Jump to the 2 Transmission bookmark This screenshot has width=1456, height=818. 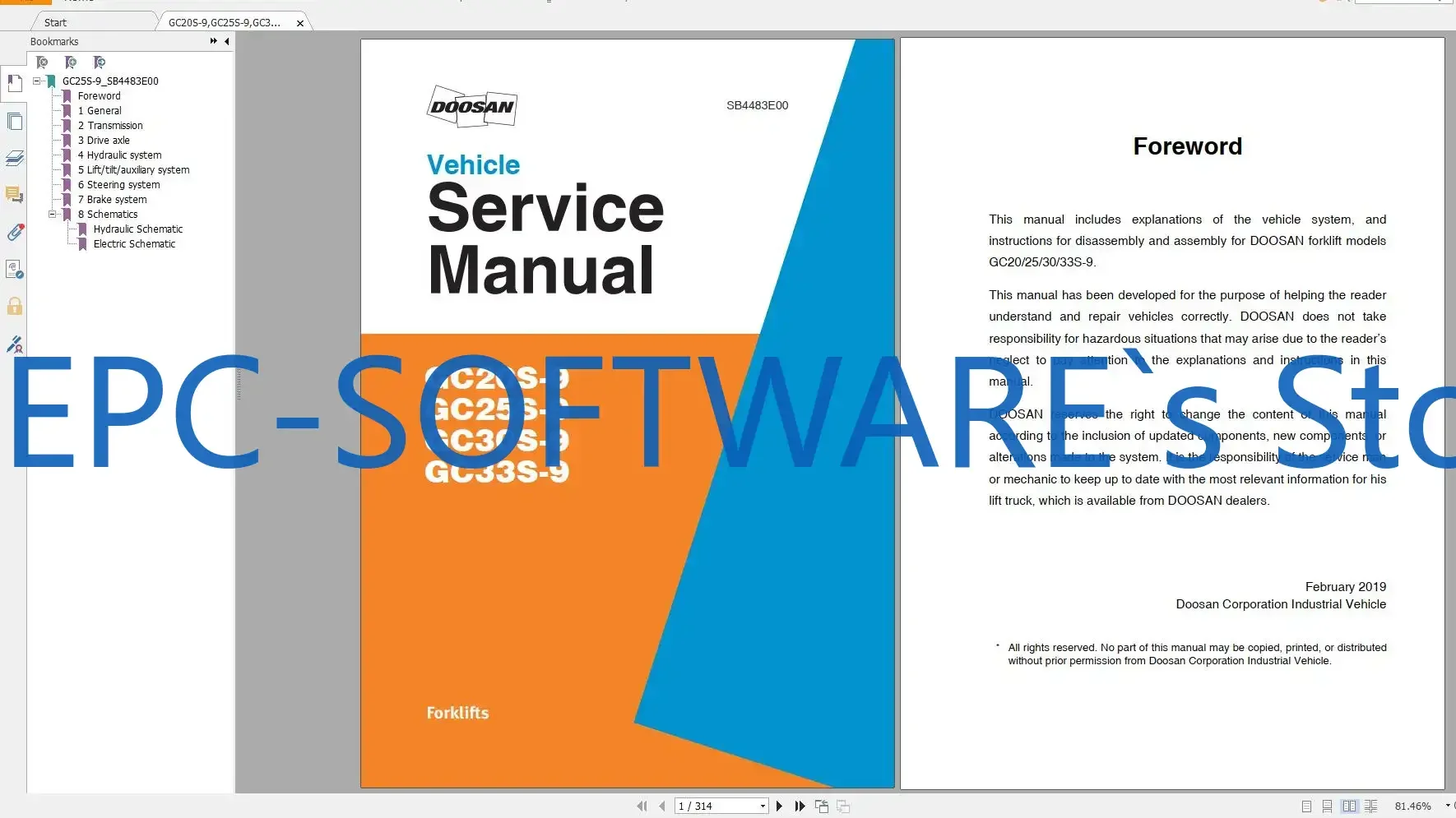[110, 126]
